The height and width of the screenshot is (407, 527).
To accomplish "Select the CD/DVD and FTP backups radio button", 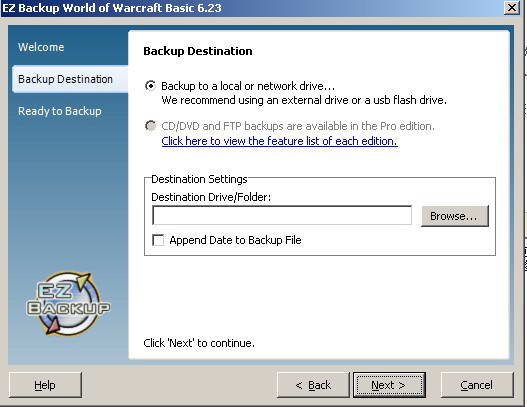I will pyautogui.click(x=150, y=126).
